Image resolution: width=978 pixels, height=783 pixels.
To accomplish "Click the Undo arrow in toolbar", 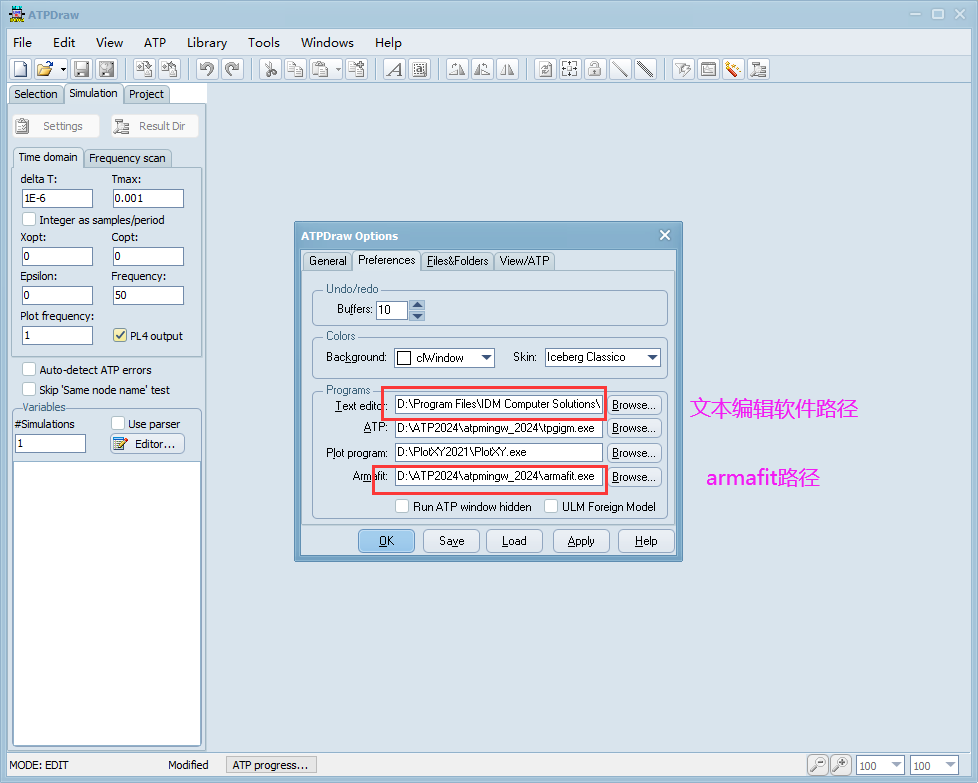I will tap(207, 69).
